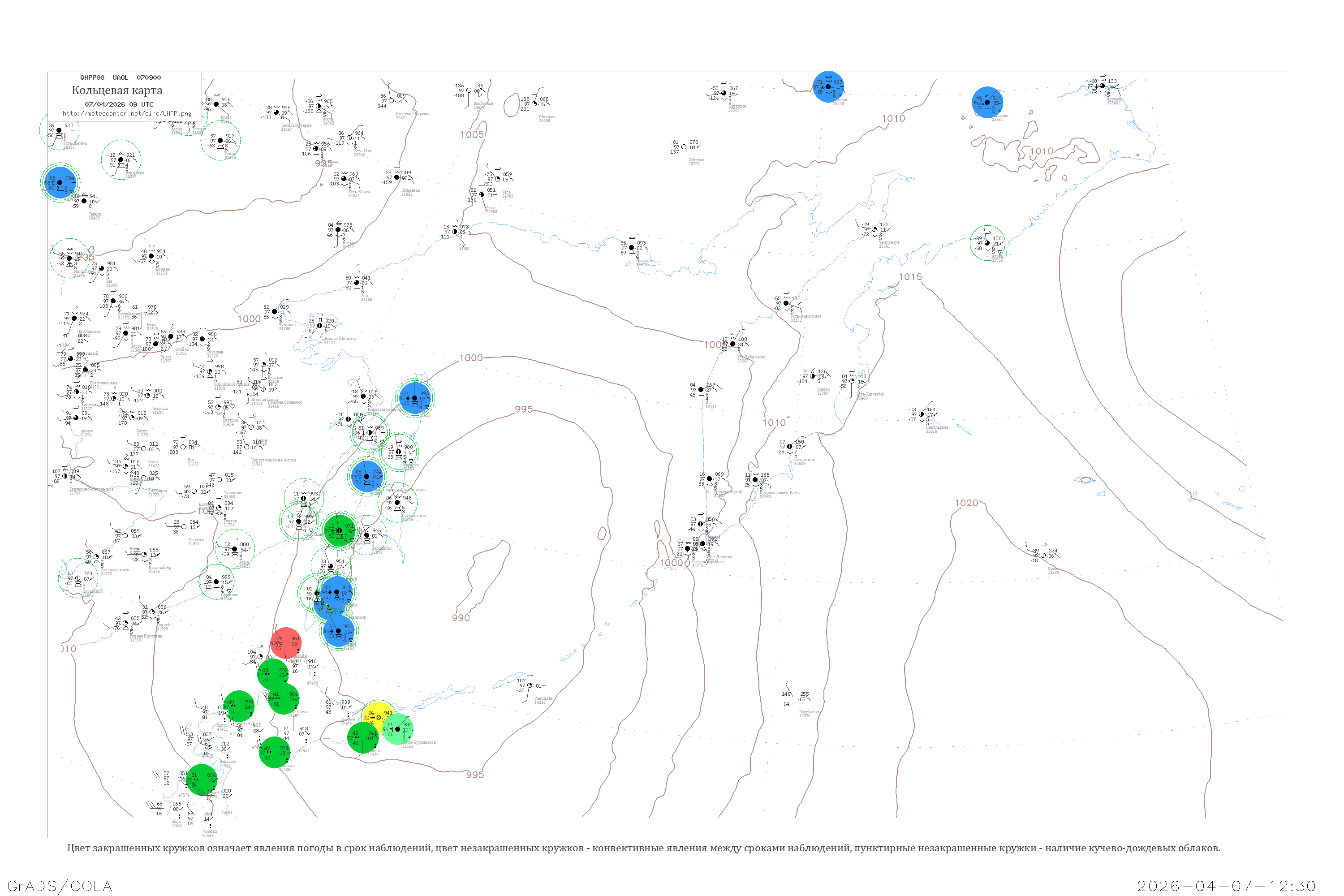Click the 1015 isobar label

(x=910, y=277)
